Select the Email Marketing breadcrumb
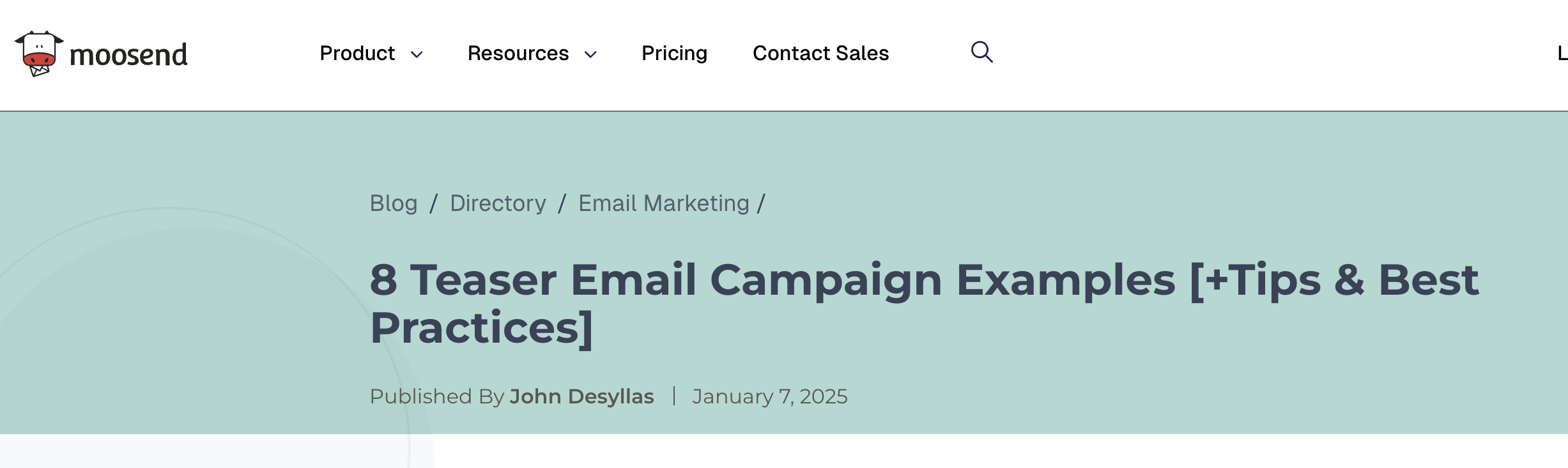This screenshot has width=1568, height=468. coord(663,203)
